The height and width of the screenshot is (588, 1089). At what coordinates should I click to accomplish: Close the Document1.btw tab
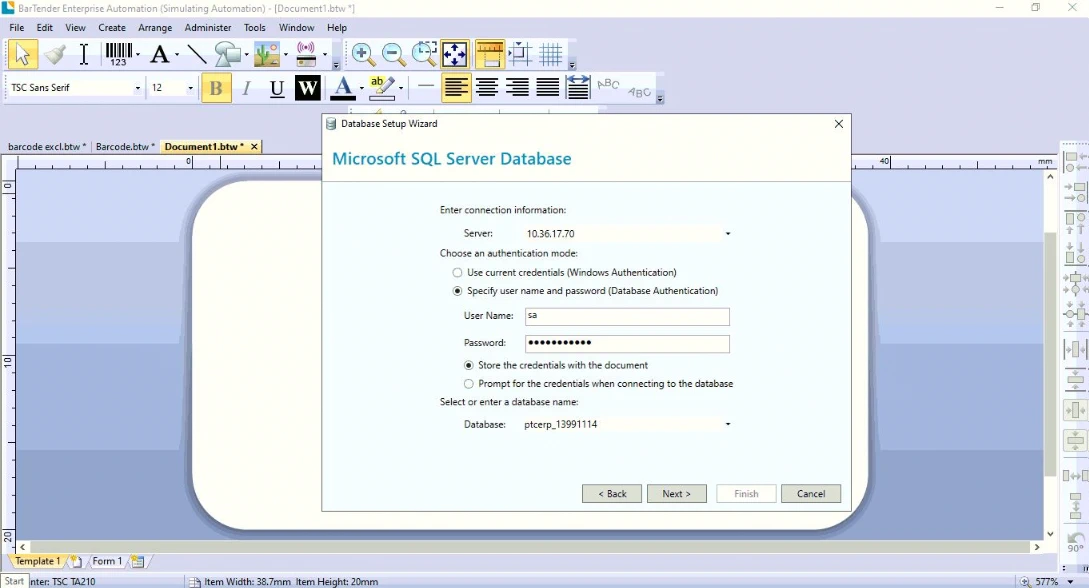pyautogui.click(x=254, y=146)
